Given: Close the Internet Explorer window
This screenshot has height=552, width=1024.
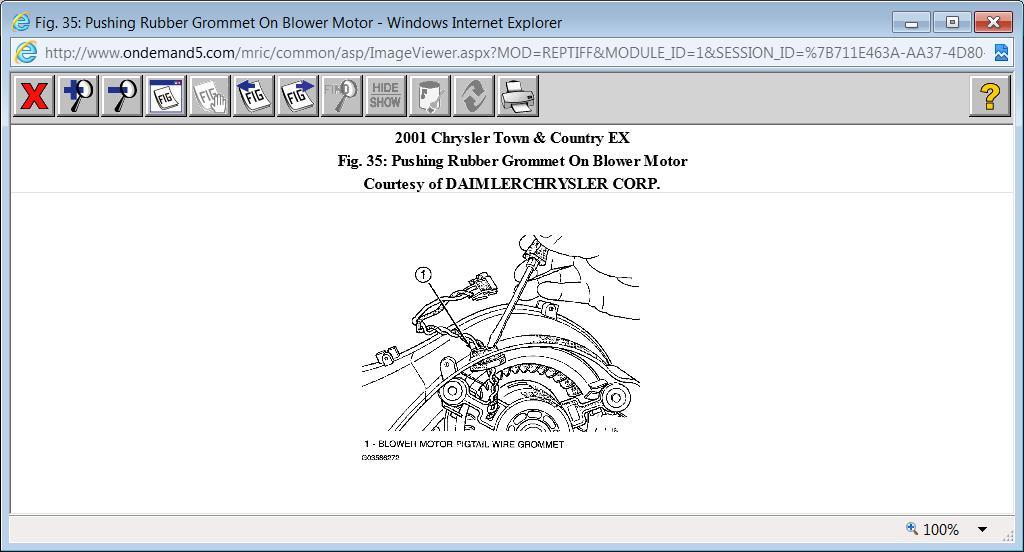Looking at the screenshot, I should tap(993, 23).
